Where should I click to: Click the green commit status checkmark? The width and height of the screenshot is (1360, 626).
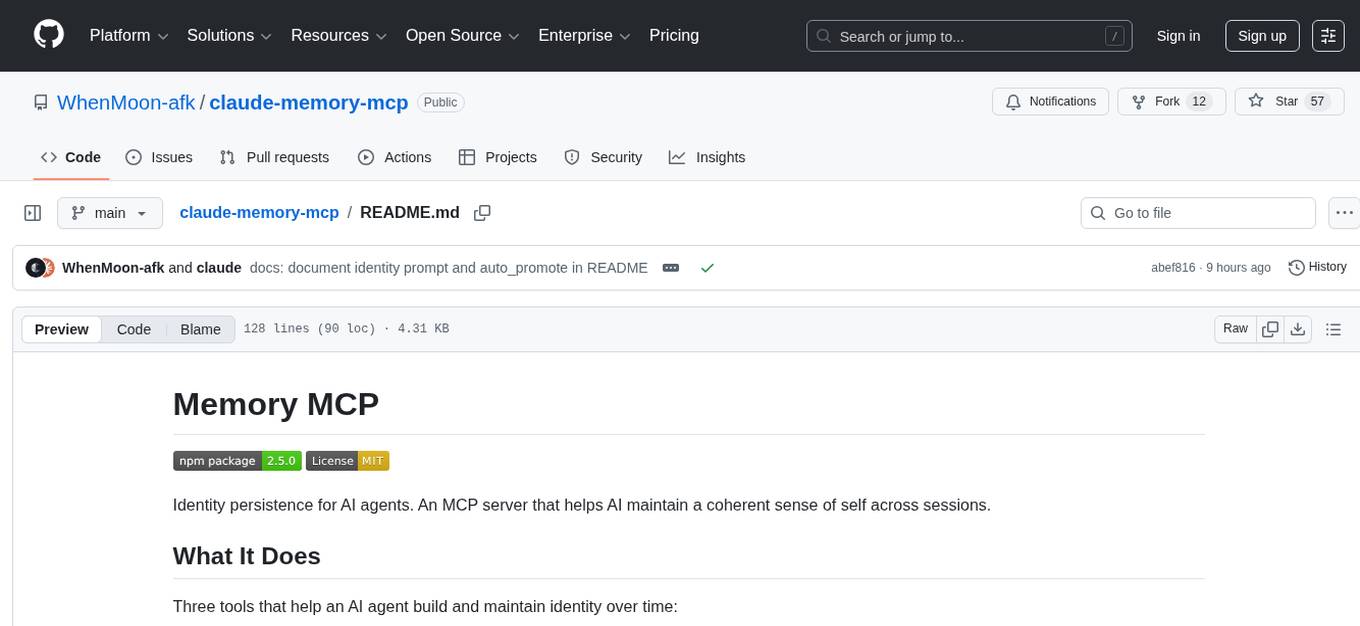click(707, 268)
